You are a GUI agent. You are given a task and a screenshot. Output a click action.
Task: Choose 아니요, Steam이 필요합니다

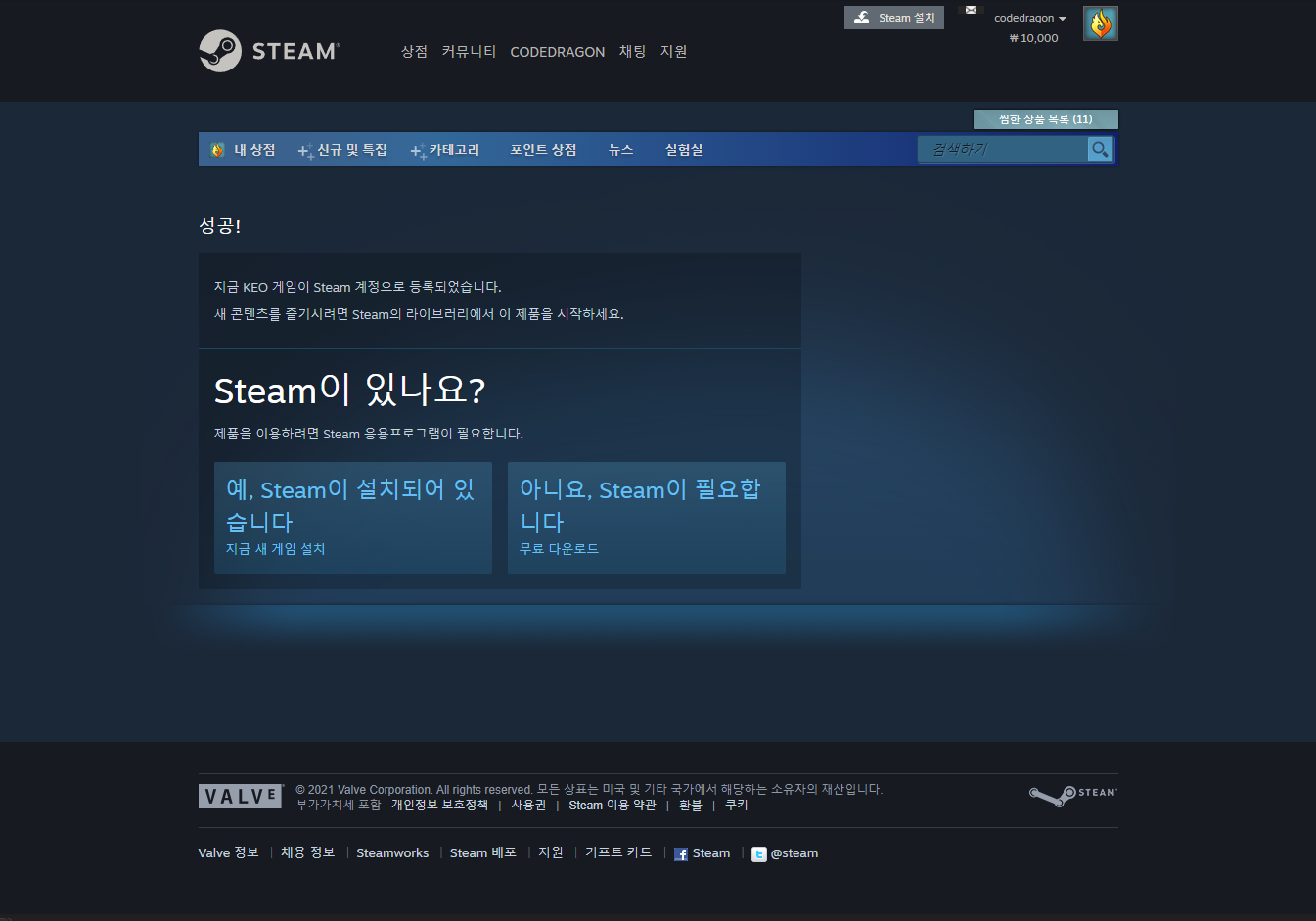coord(647,518)
